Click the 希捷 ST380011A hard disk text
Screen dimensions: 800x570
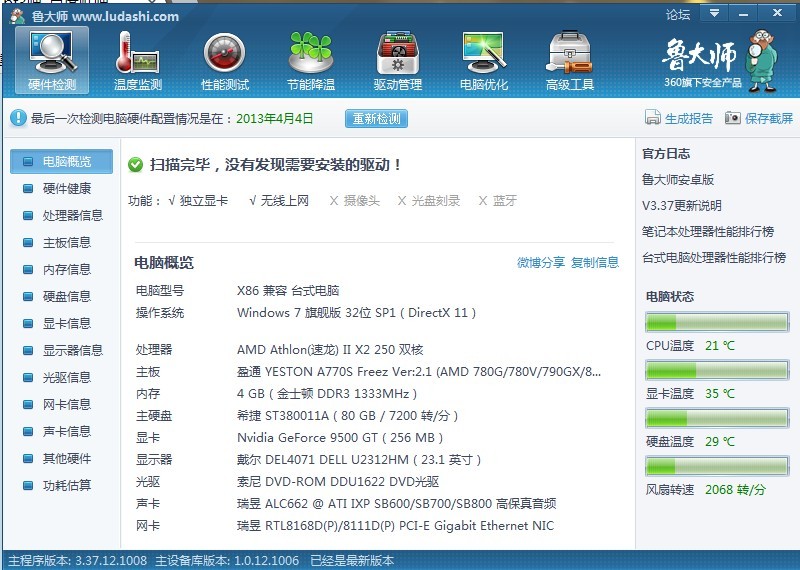(347, 415)
